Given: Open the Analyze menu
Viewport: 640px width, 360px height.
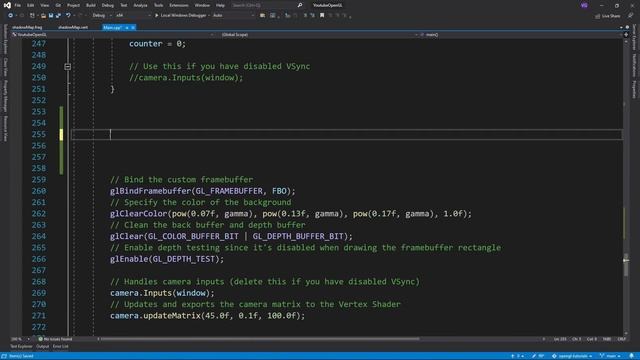Looking at the screenshot, I should [140, 5].
